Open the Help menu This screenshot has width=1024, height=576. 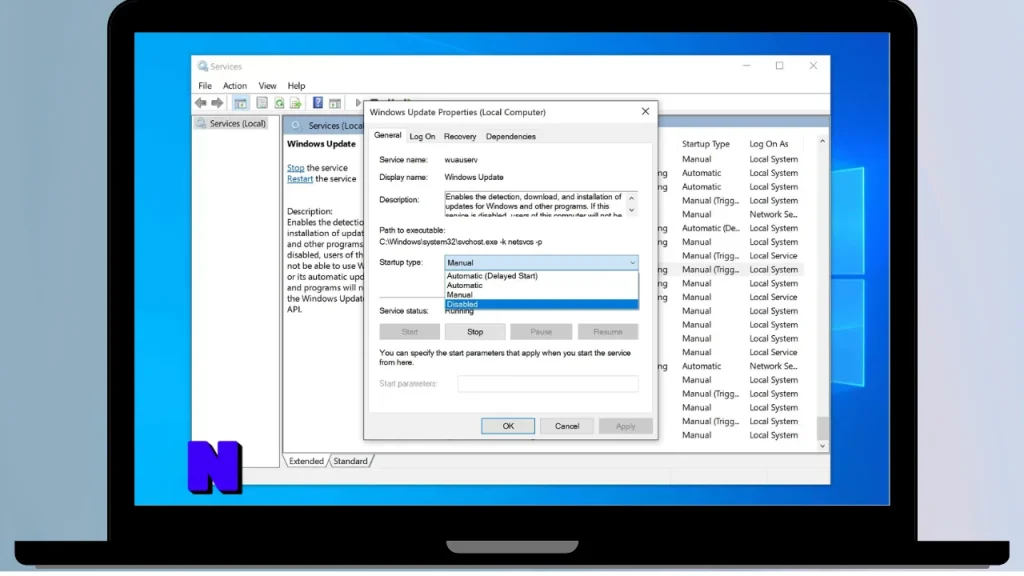pos(296,86)
